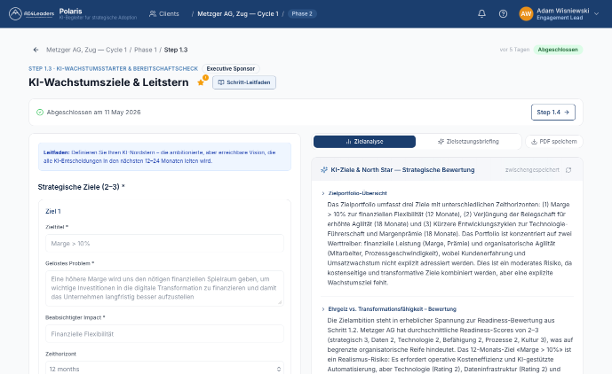Open notifications bell

click(482, 14)
